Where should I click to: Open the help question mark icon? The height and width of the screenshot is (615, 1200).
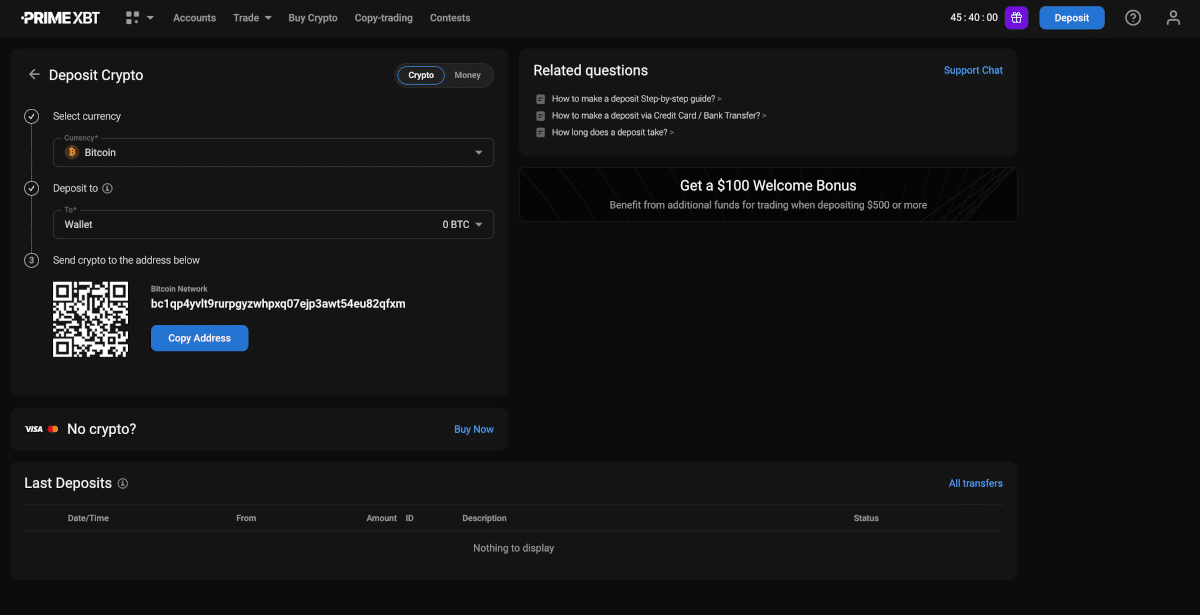1133,17
